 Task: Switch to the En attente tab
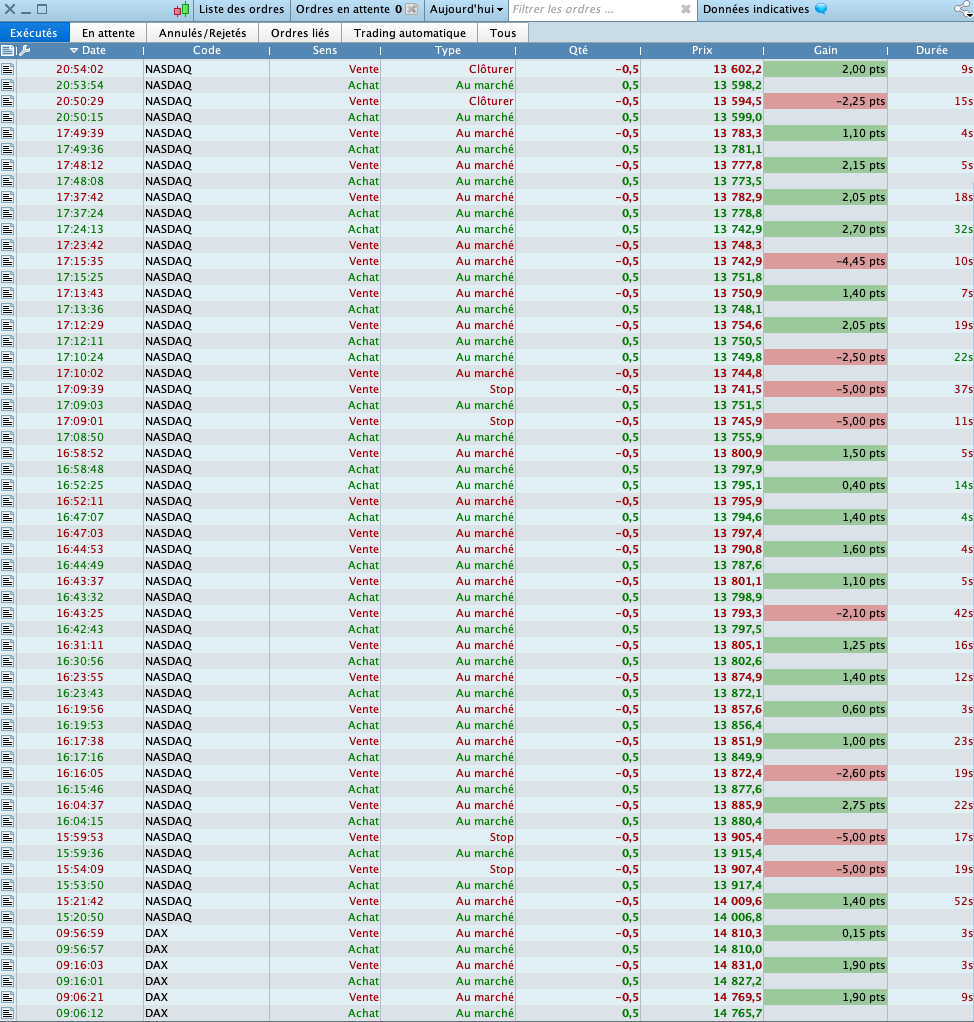108,33
